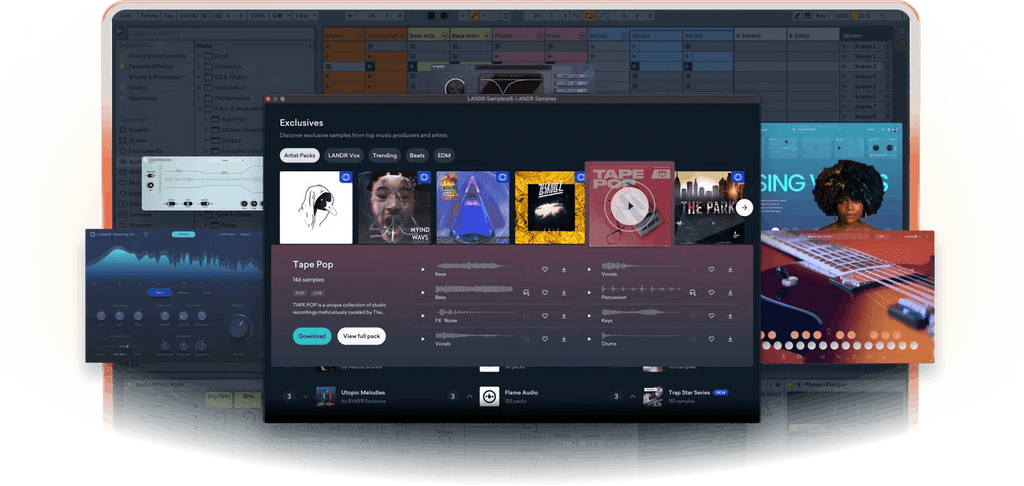Select the Artist Packs filter pill
The image size is (1024, 486).
[300, 155]
